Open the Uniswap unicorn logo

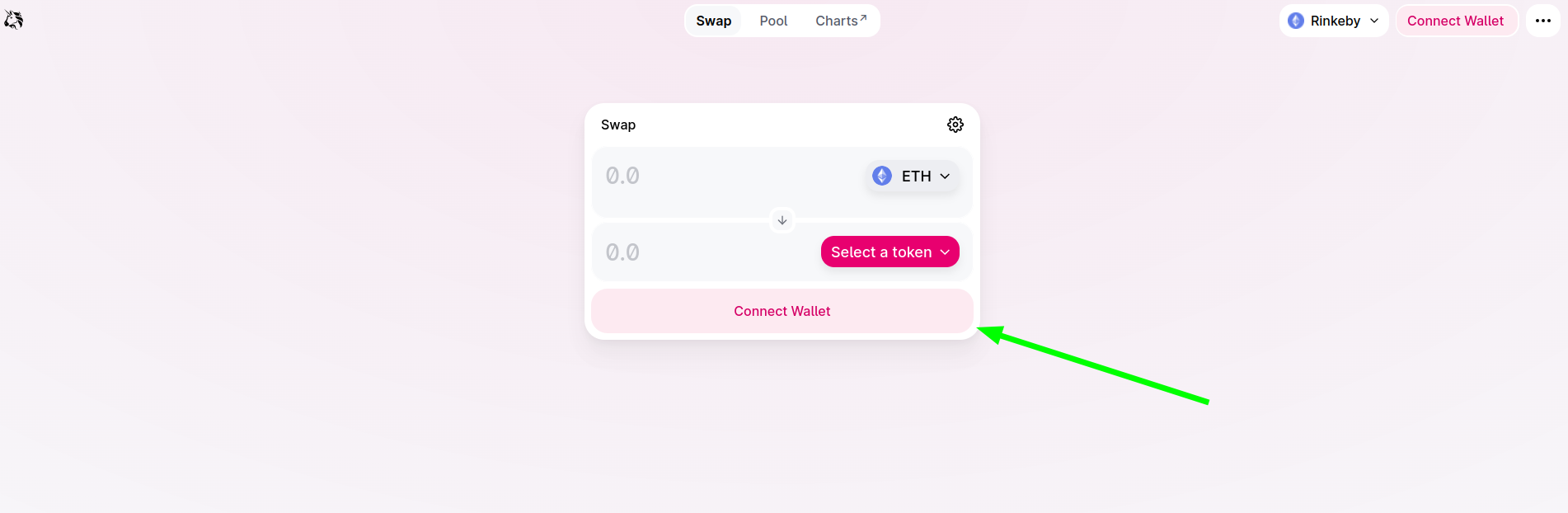click(15, 19)
